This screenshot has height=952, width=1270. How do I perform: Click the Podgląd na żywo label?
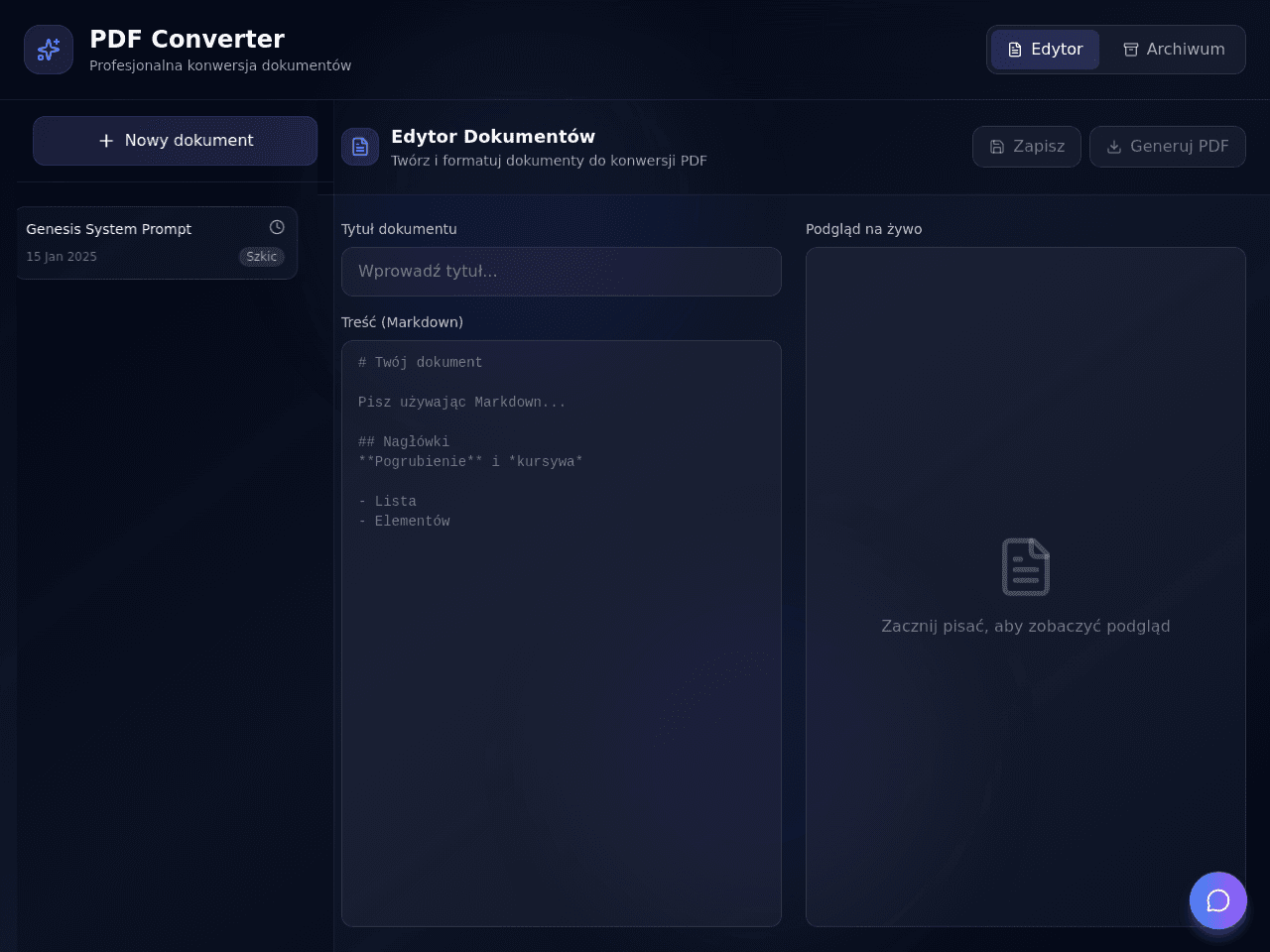864,229
